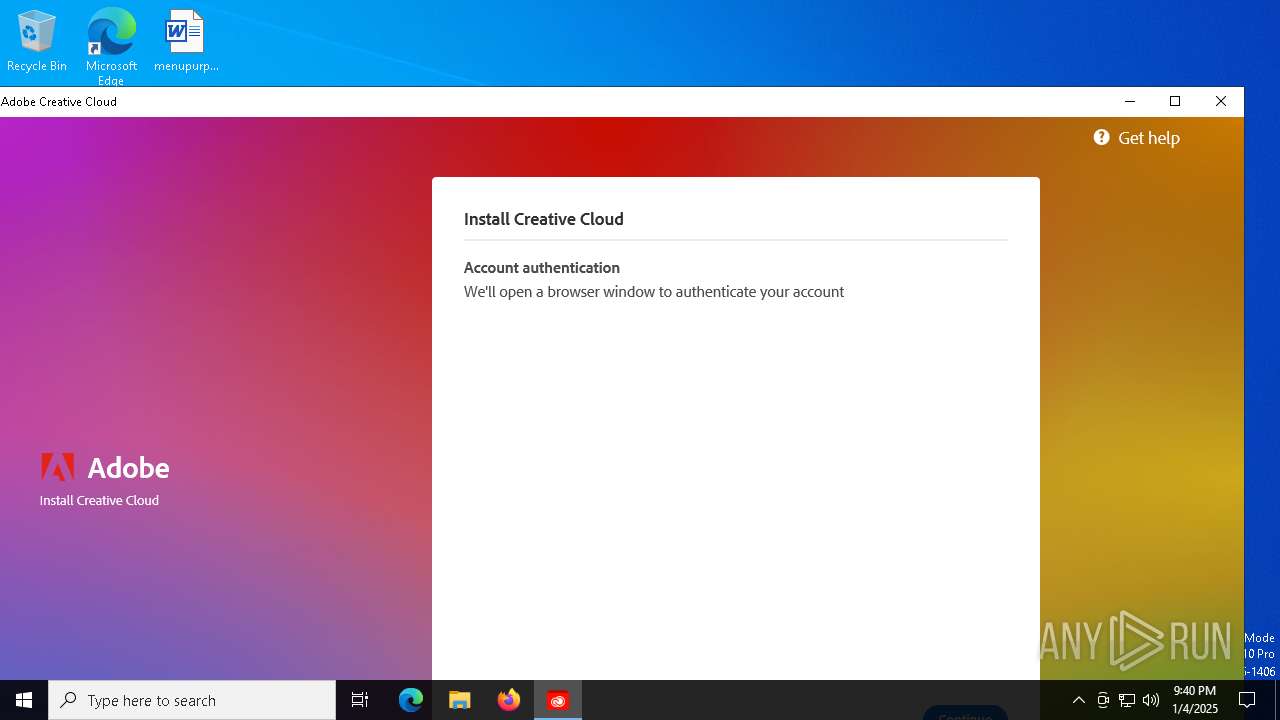Viewport: 1280px width, 720px height.
Task: Open the Recycle Bin desktop icon
Action: (37, 41)
